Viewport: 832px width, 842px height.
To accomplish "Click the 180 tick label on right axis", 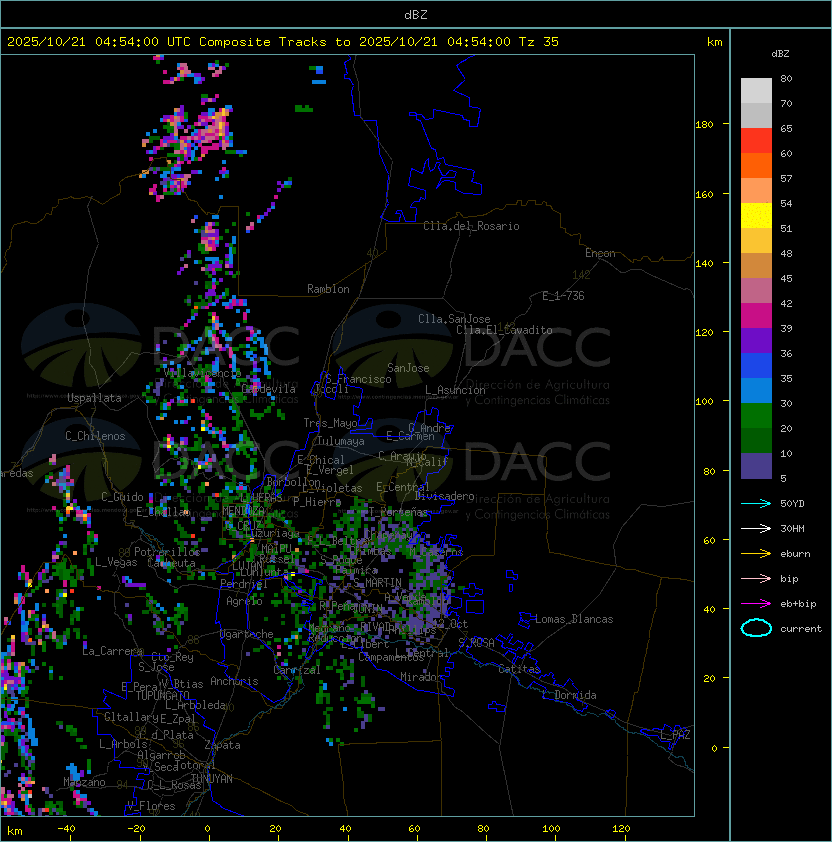I will coord(704,125).
